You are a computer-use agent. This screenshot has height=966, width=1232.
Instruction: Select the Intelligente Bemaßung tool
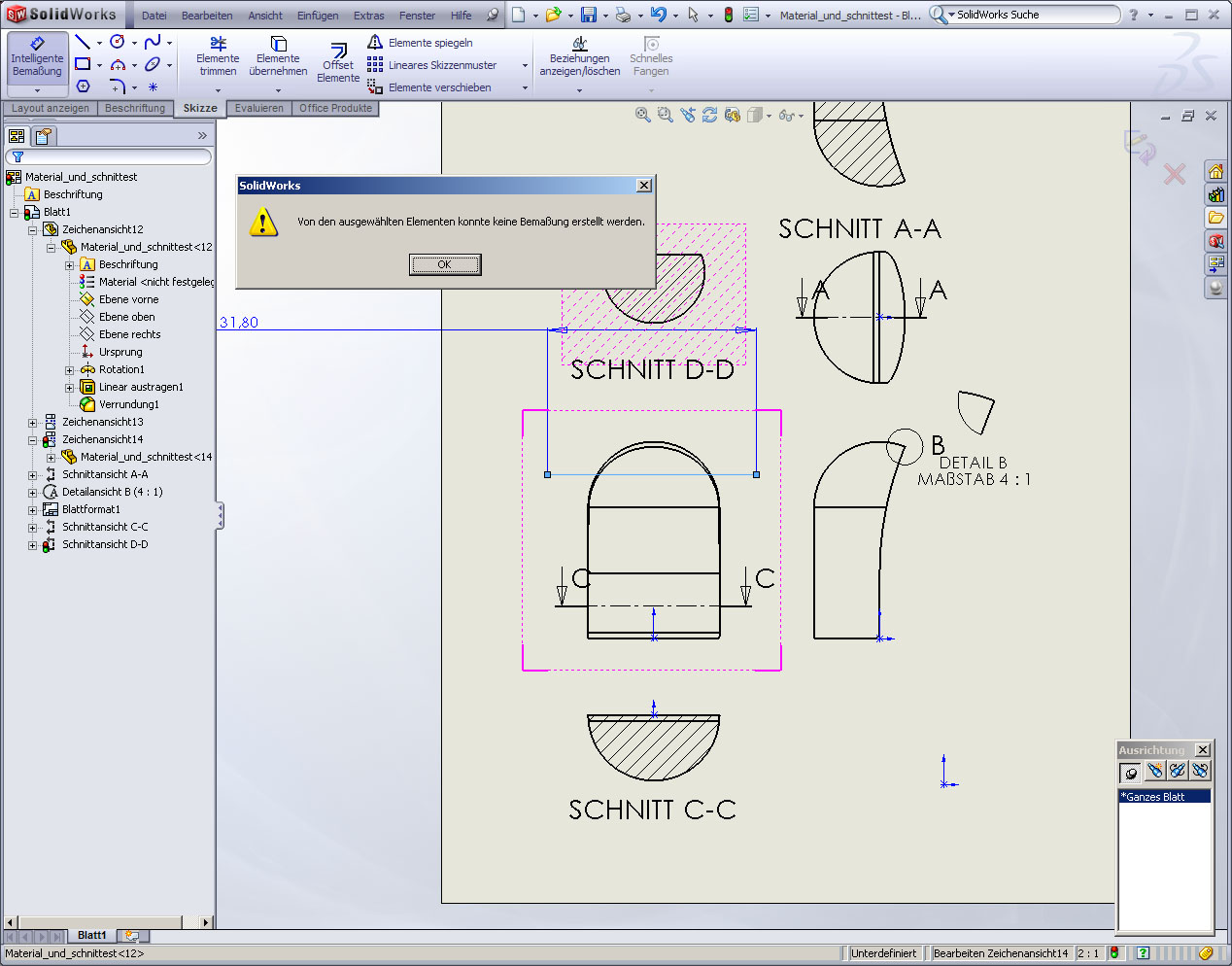[x=37, y=57]
